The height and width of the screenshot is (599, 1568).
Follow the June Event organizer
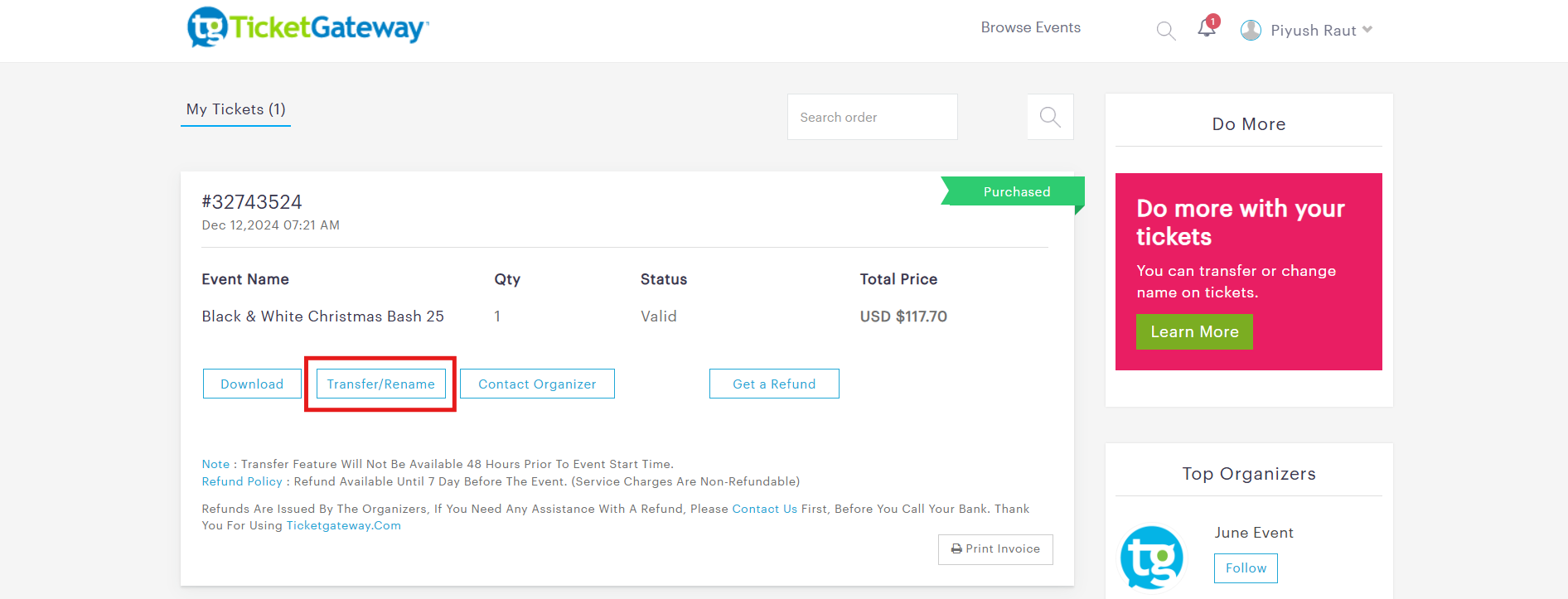click(1245, 568)
